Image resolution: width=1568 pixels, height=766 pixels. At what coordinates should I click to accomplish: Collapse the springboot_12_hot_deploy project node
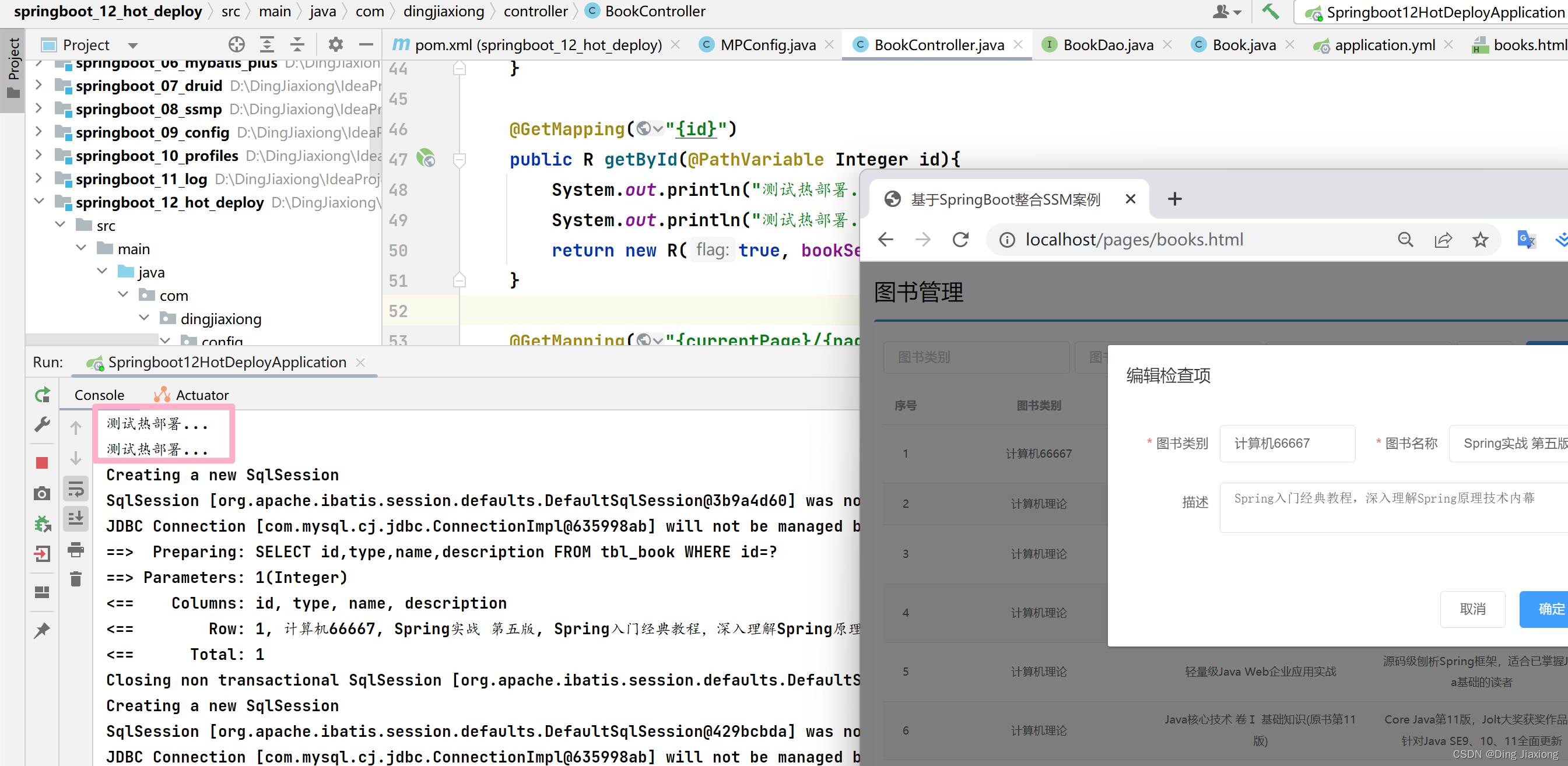click(x=38, y=201)
